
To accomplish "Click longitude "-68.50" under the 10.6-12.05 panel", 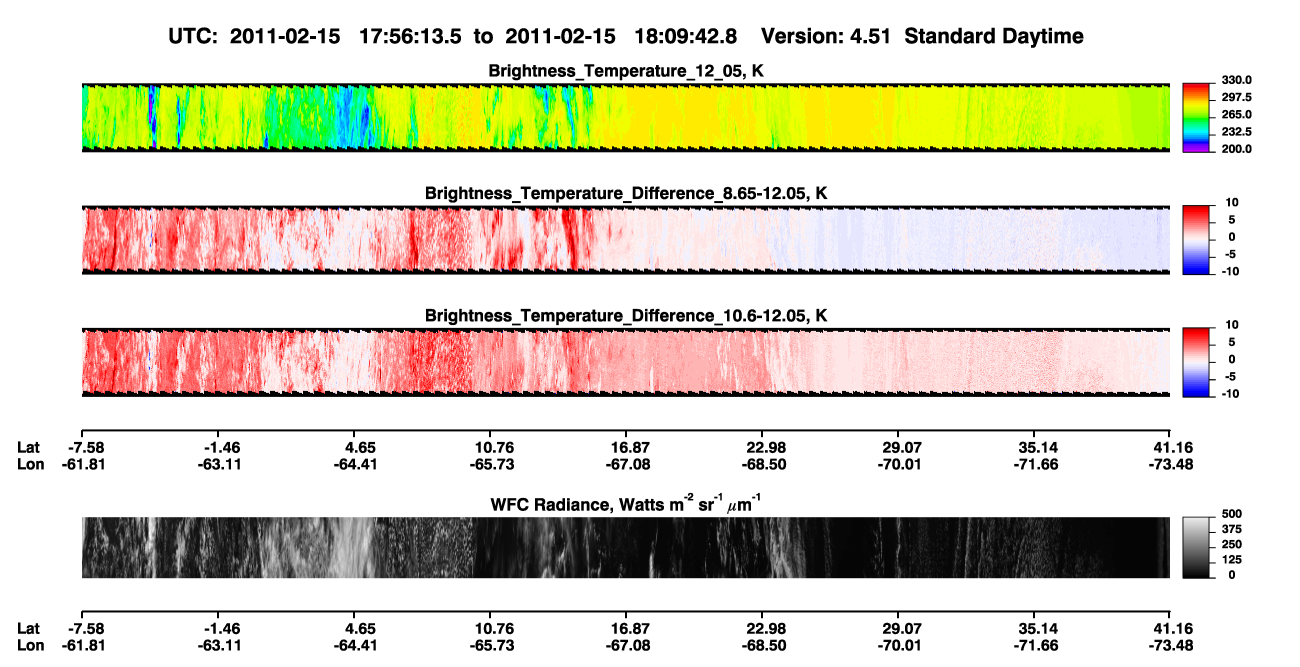I will click(x=763, y=464).
